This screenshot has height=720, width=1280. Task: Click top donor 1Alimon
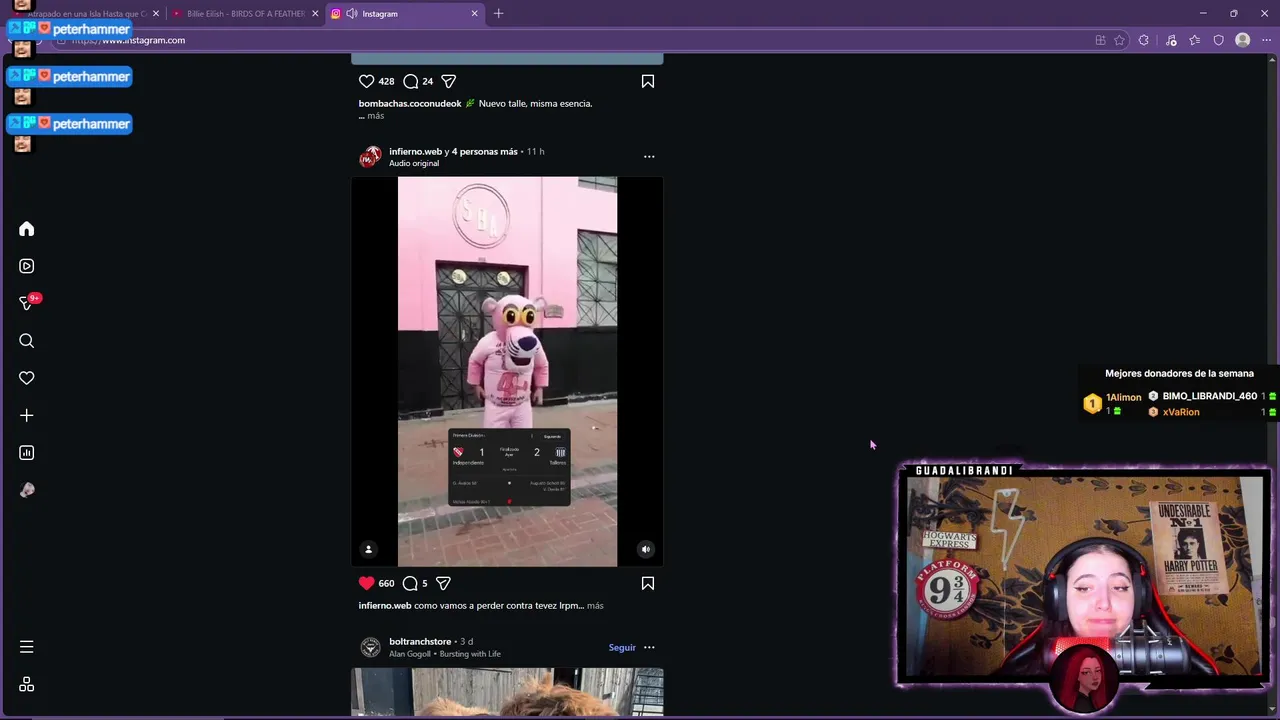(1123, 397)
